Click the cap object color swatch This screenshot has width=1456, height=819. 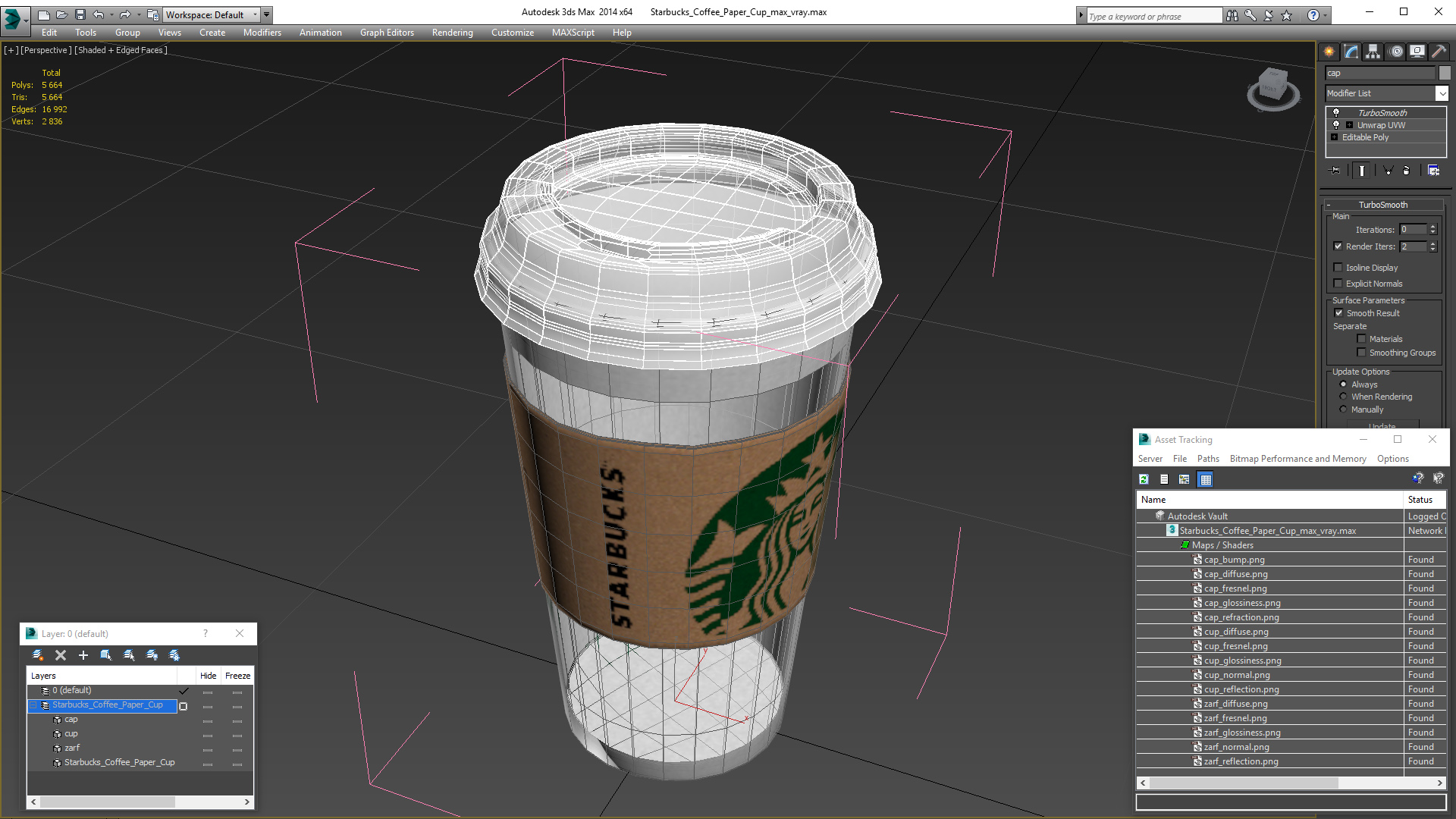click(1445, 73)
